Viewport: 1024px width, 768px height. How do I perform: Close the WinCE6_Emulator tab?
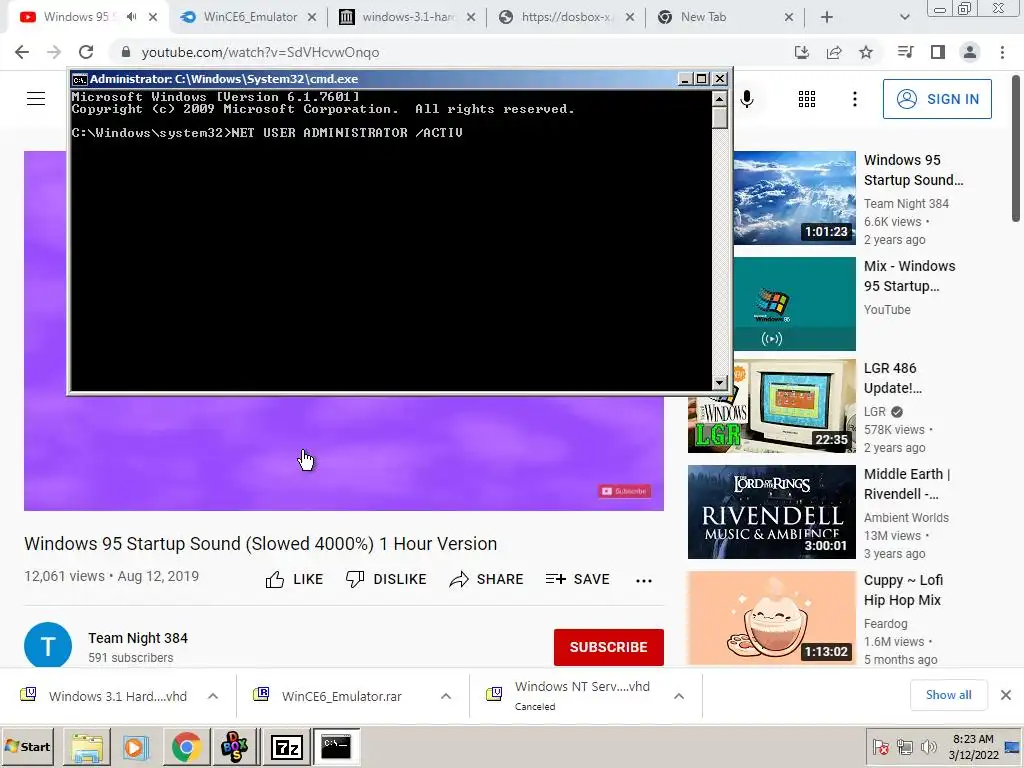(x=312, y=18)
